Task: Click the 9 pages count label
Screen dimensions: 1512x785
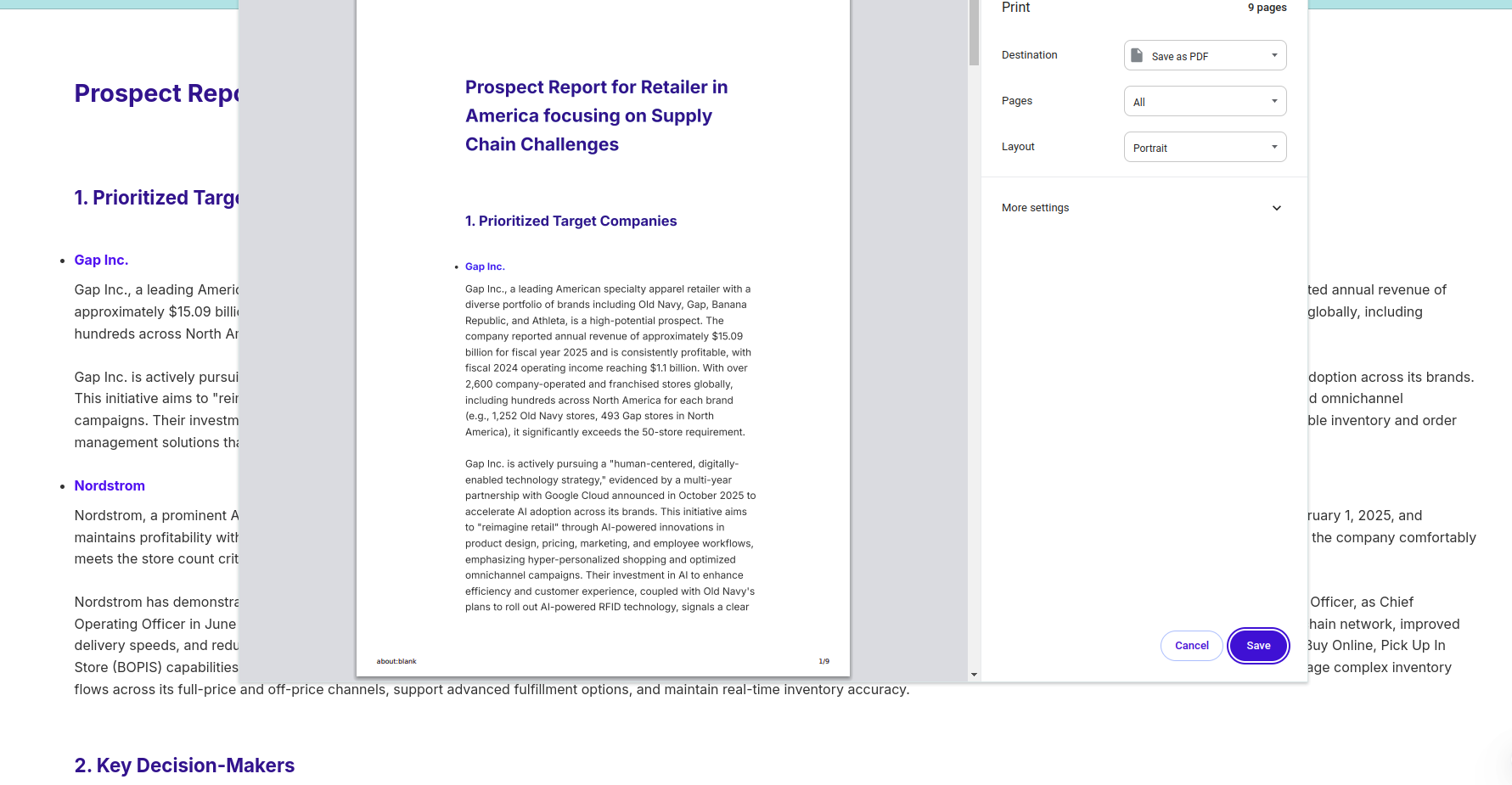Action: coord(1267,8)
